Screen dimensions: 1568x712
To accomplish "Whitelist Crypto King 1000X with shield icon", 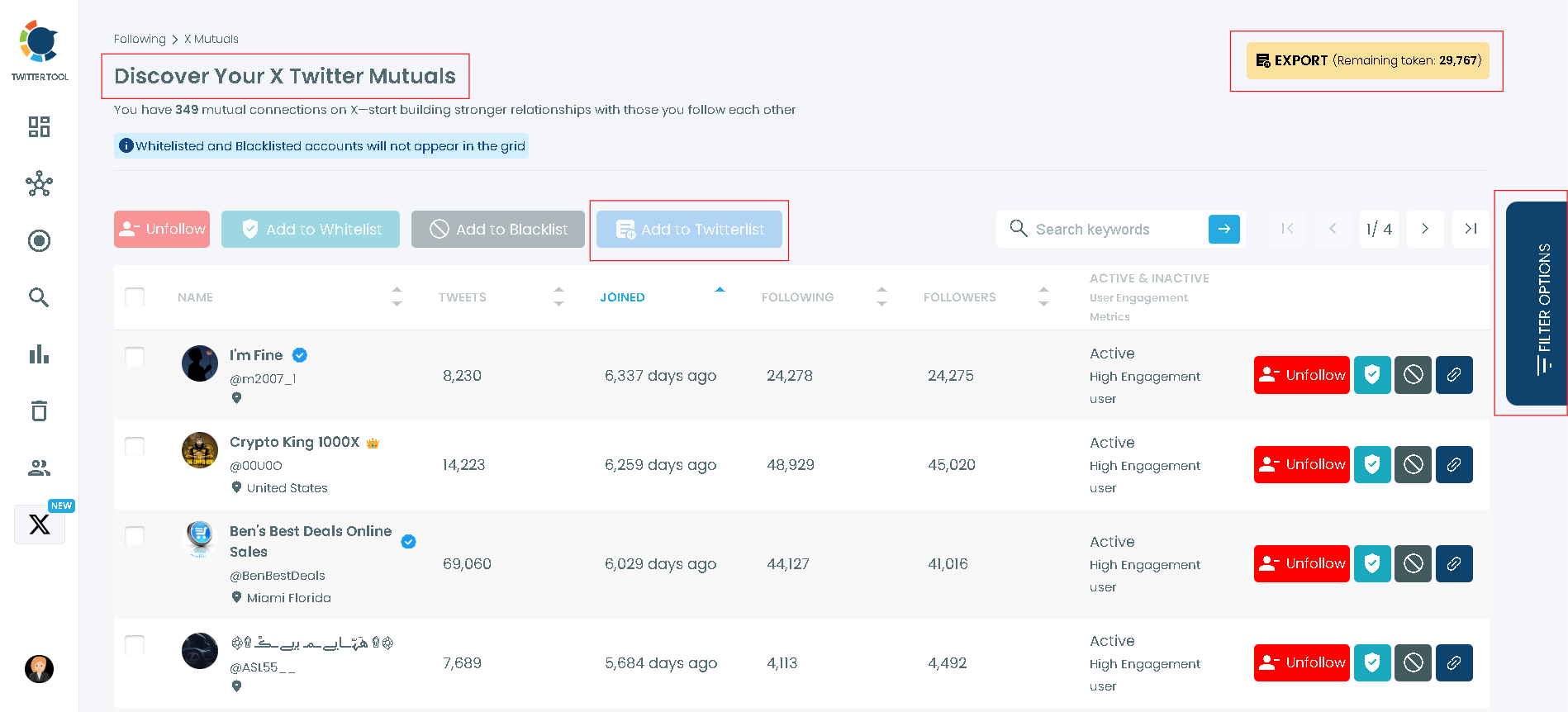I will click(1372, 464).
